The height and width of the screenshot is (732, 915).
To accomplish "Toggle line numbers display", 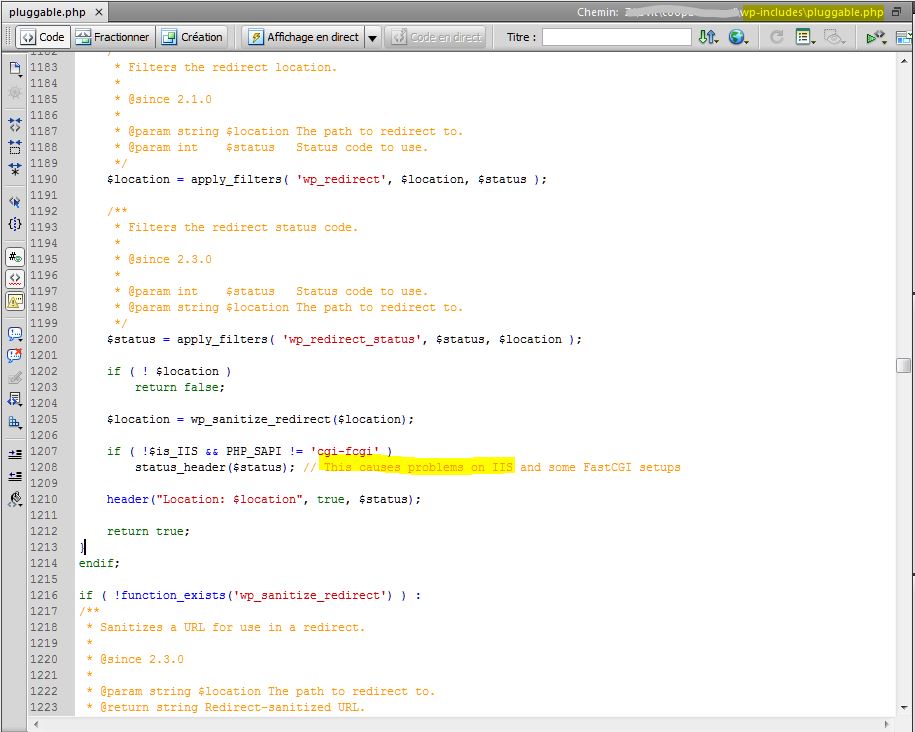I will [x=15, y=256].
